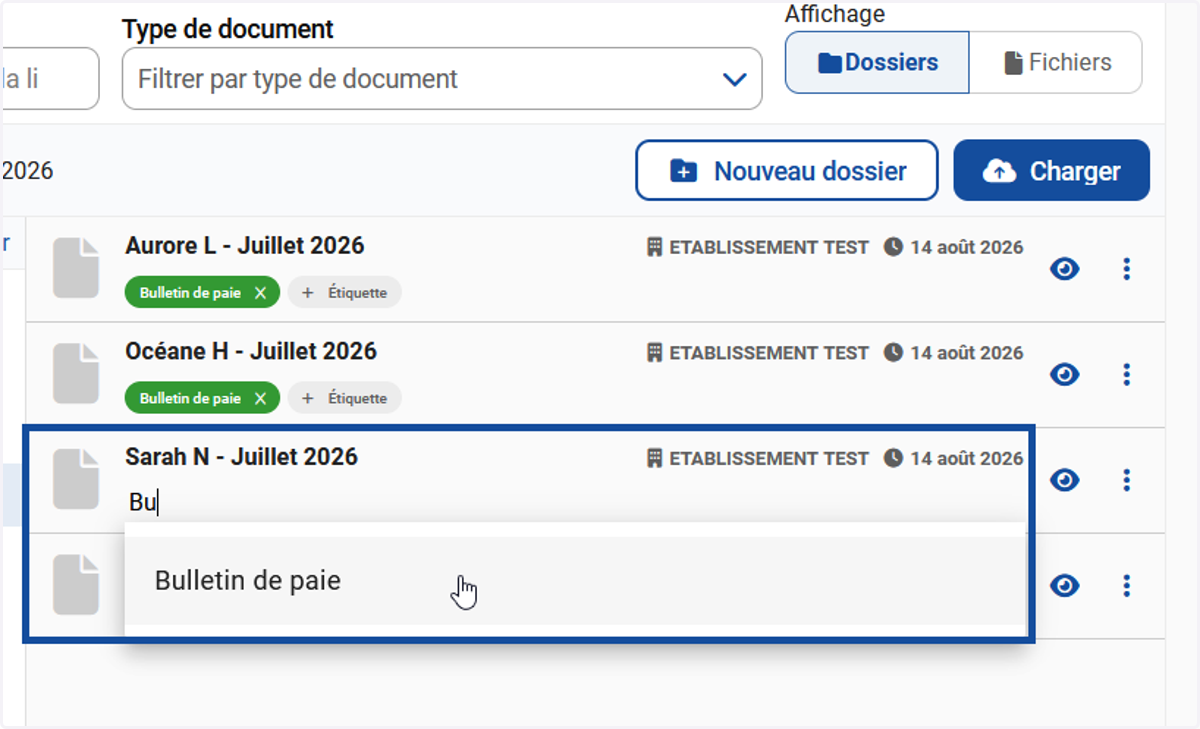Viewport: 1200px width, 729px height.
Task: Click the Charger upload button
Action: click(1052, 171)
